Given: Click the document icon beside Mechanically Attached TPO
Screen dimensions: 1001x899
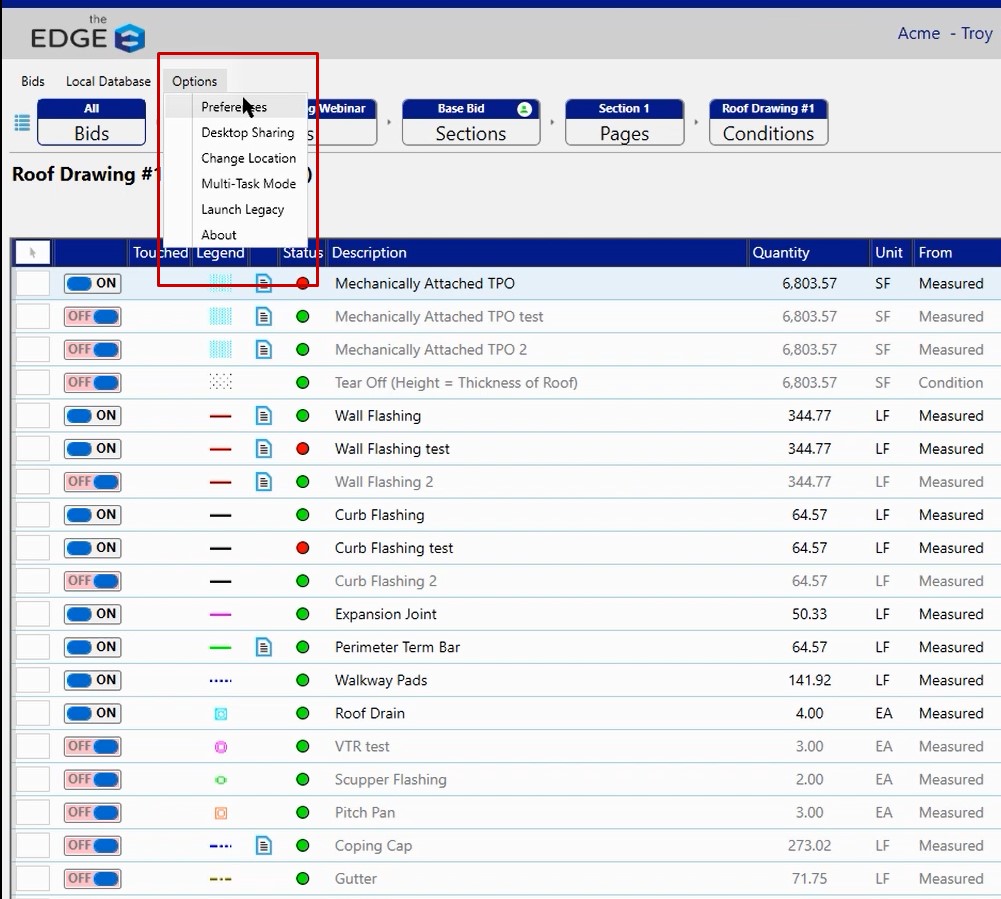Looking at the screenshot, I should (263, 284).
